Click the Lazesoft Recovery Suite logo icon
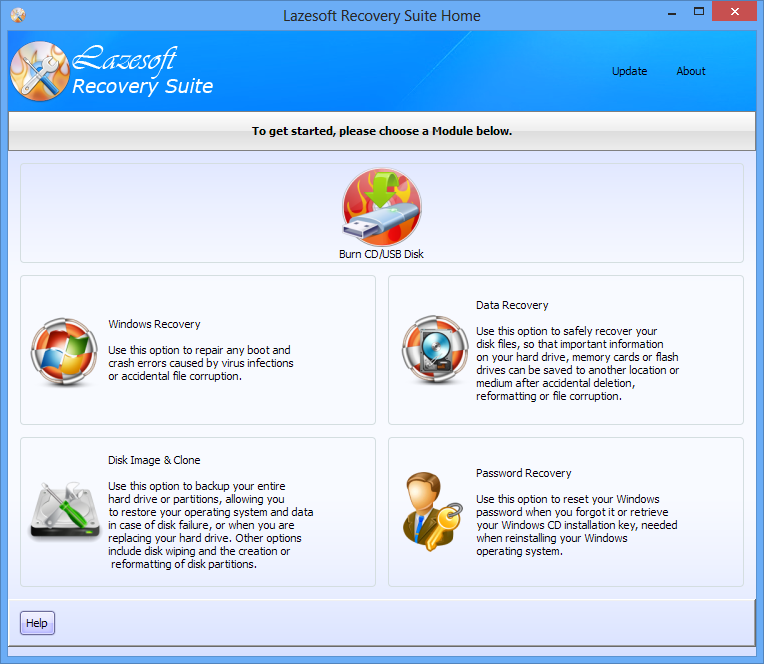The height and width of the screenshot is (664, 764). (40, 71)
